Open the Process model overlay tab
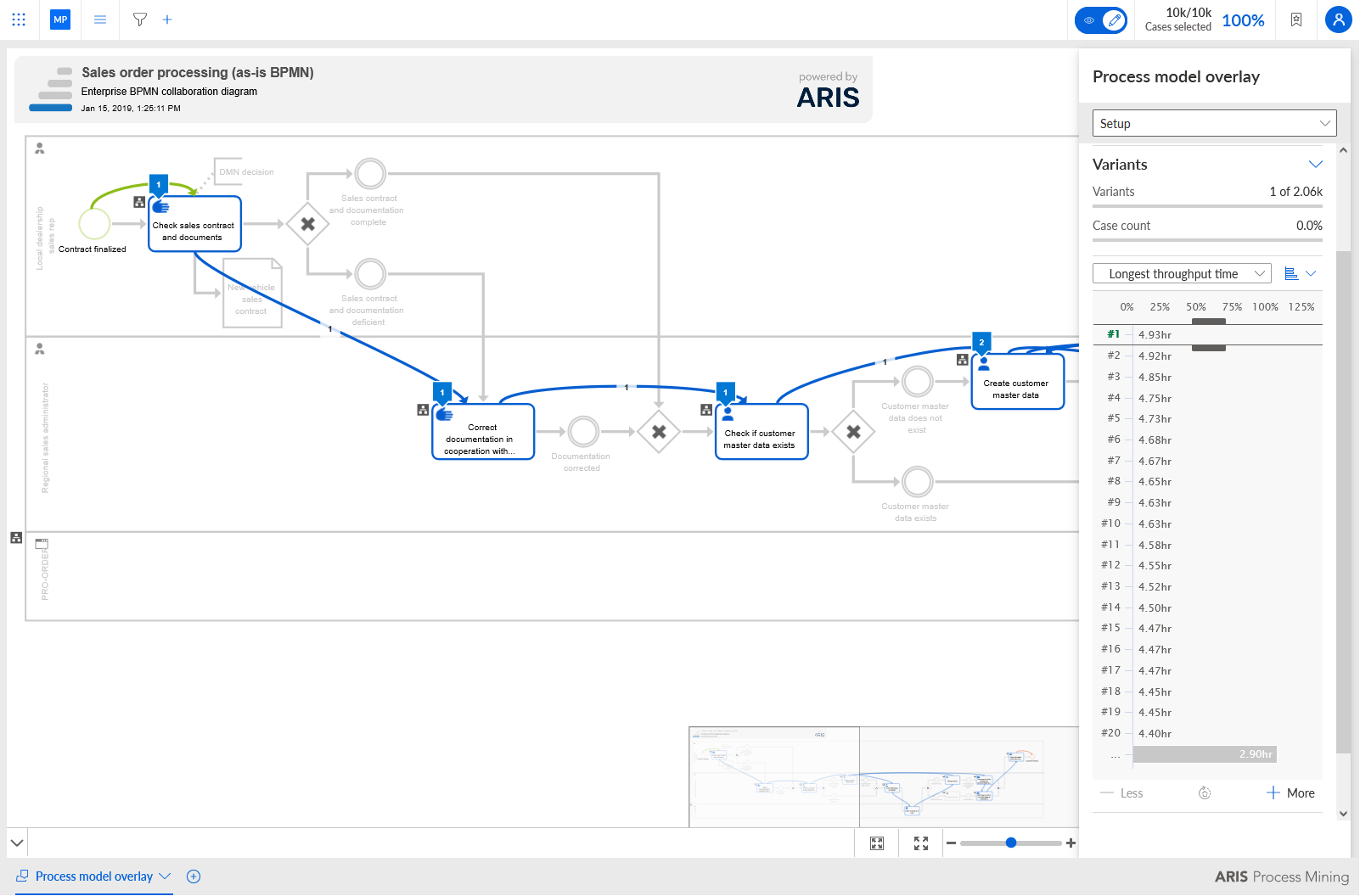 click(93, 876)
